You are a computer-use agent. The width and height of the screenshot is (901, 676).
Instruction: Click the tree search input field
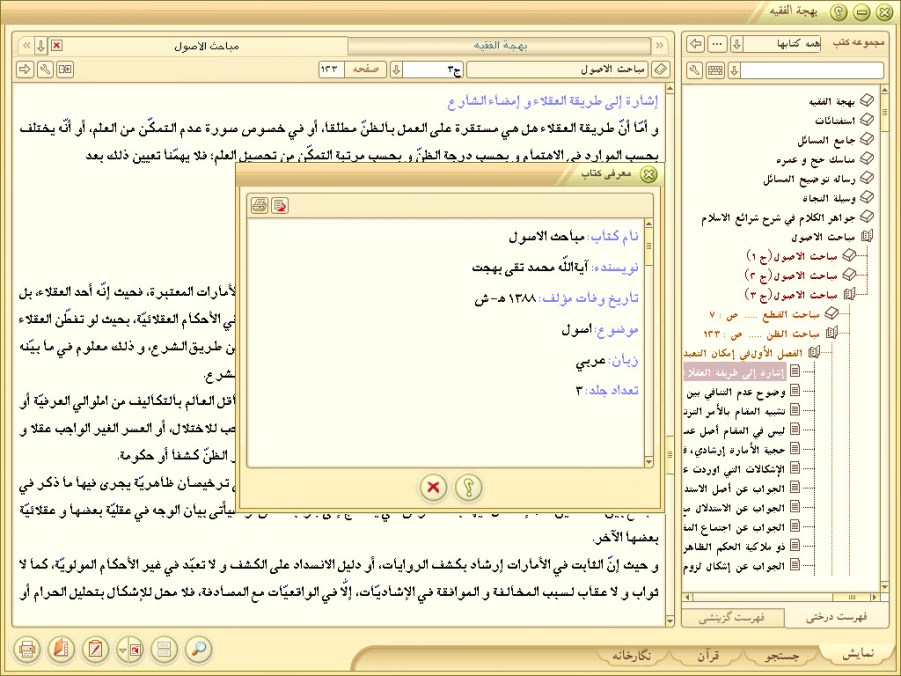click(812, 71)
